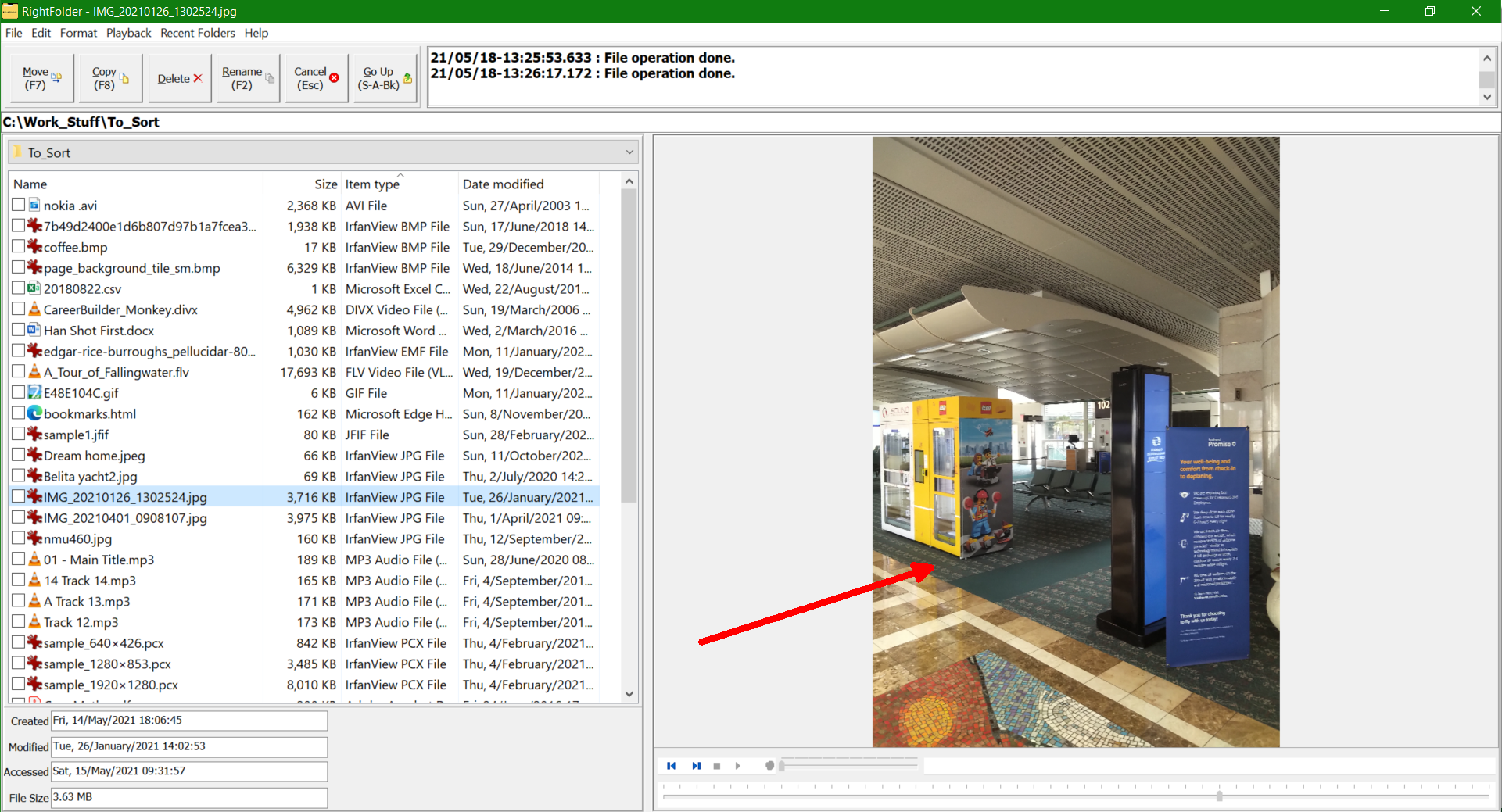
Task: Click the IrfanView icon of edgar-rice-burroughs_pellucidar file
Action: (34, 350)
